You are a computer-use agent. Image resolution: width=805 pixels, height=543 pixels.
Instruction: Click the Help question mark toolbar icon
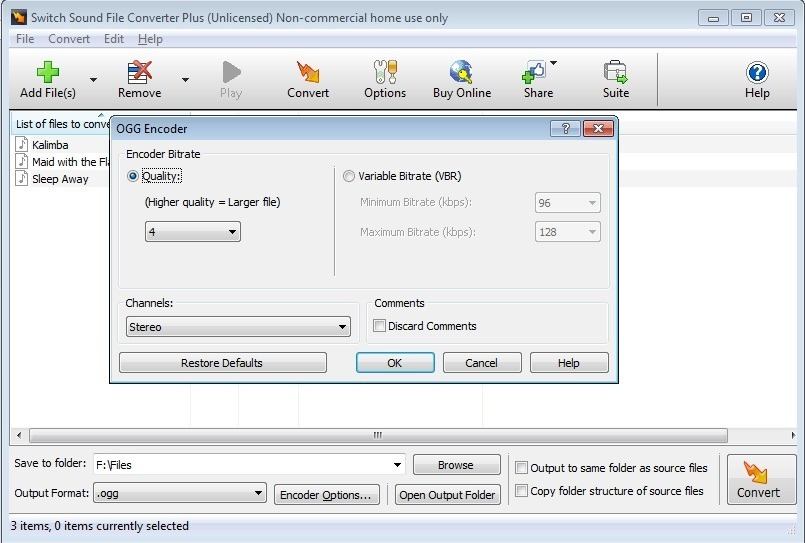pos(757,72)
